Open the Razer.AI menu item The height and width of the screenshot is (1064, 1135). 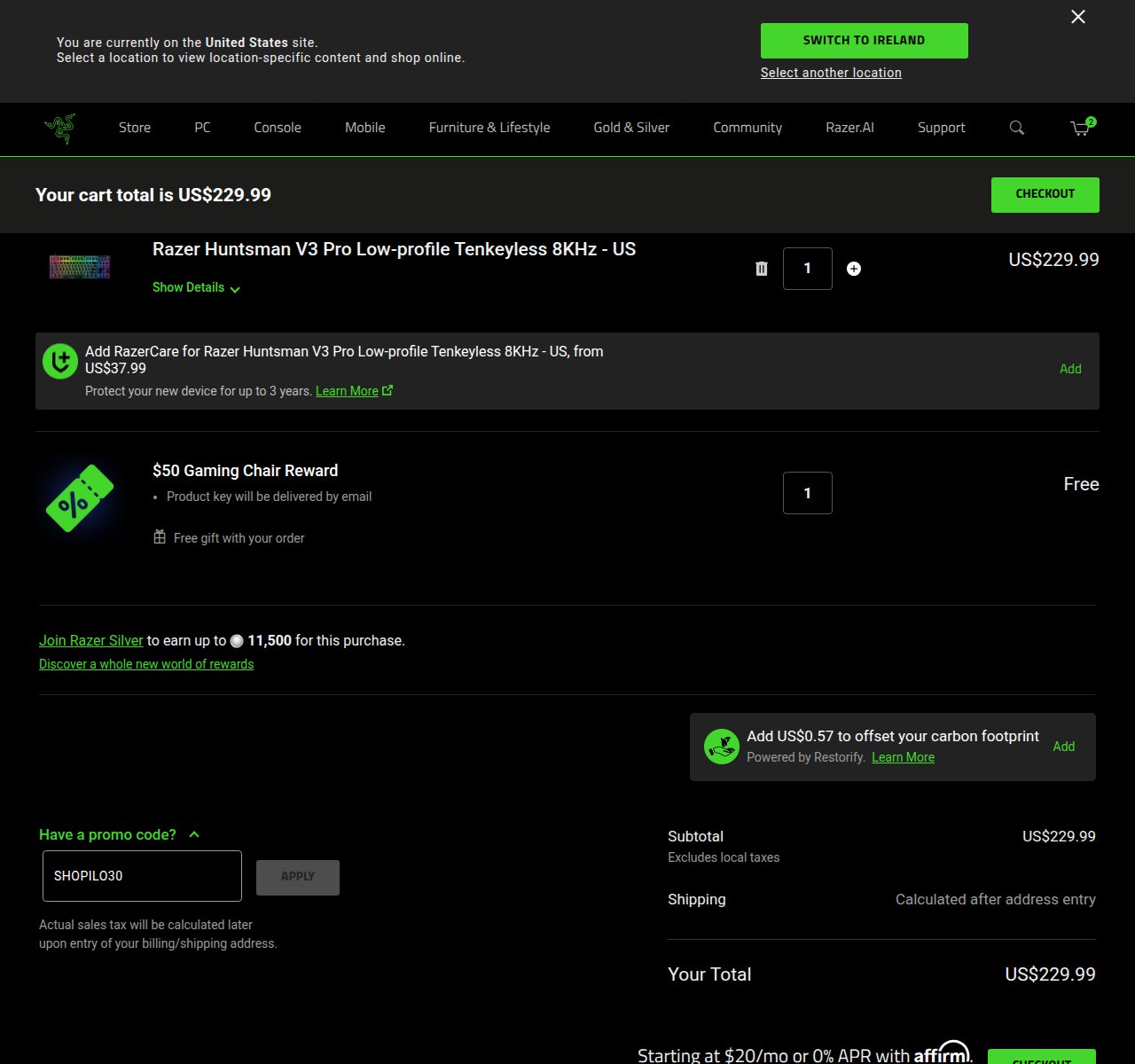(849, 128)
